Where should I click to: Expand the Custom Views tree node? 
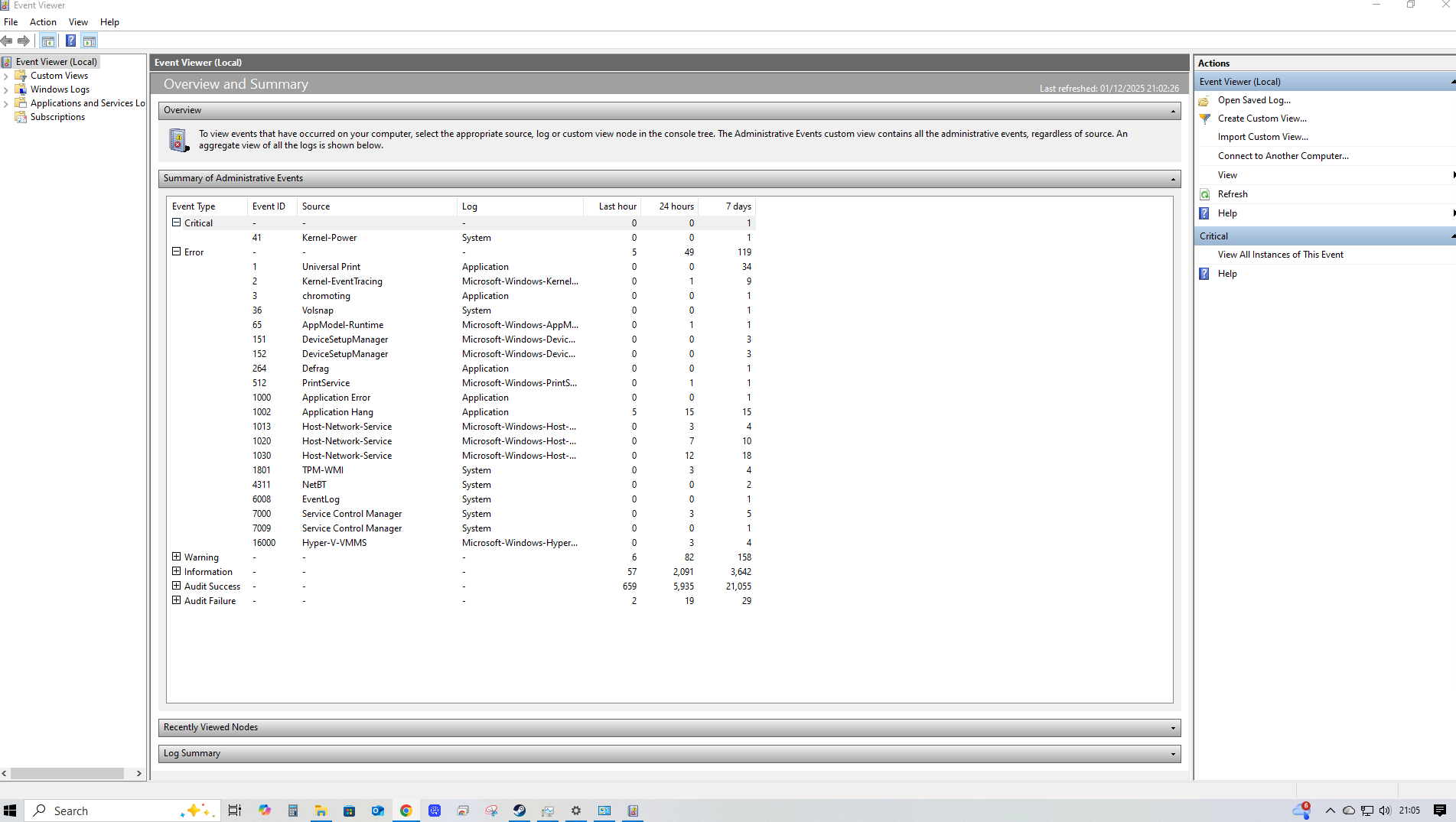click(6, 76)
